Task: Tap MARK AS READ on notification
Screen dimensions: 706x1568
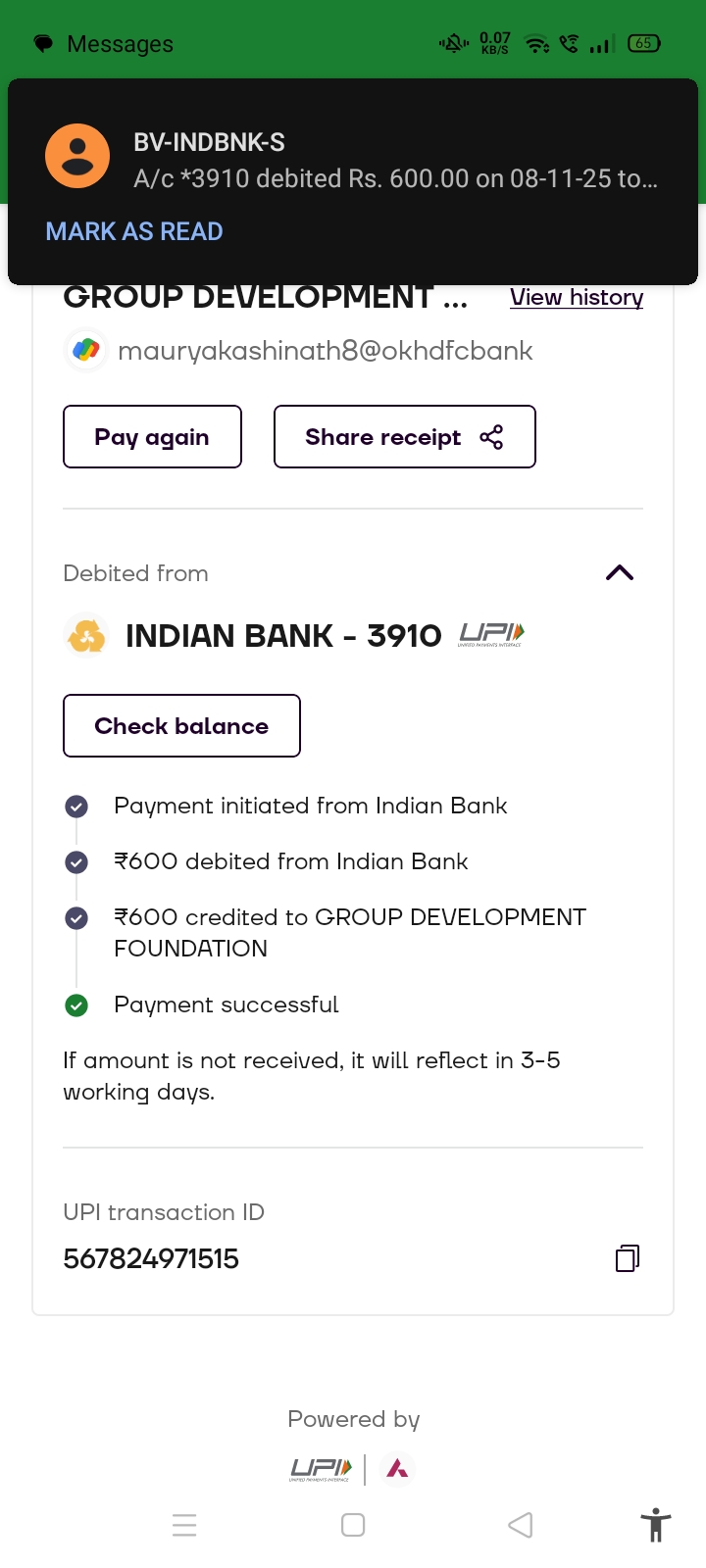Action: pos(134,231)
